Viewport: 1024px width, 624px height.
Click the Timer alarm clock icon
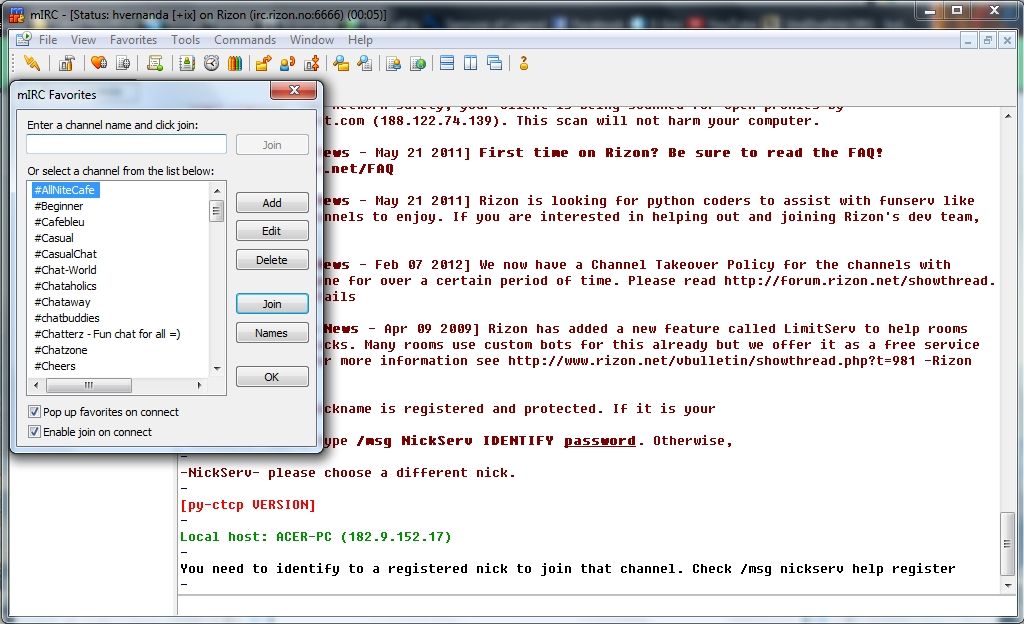tap(211, 63)
